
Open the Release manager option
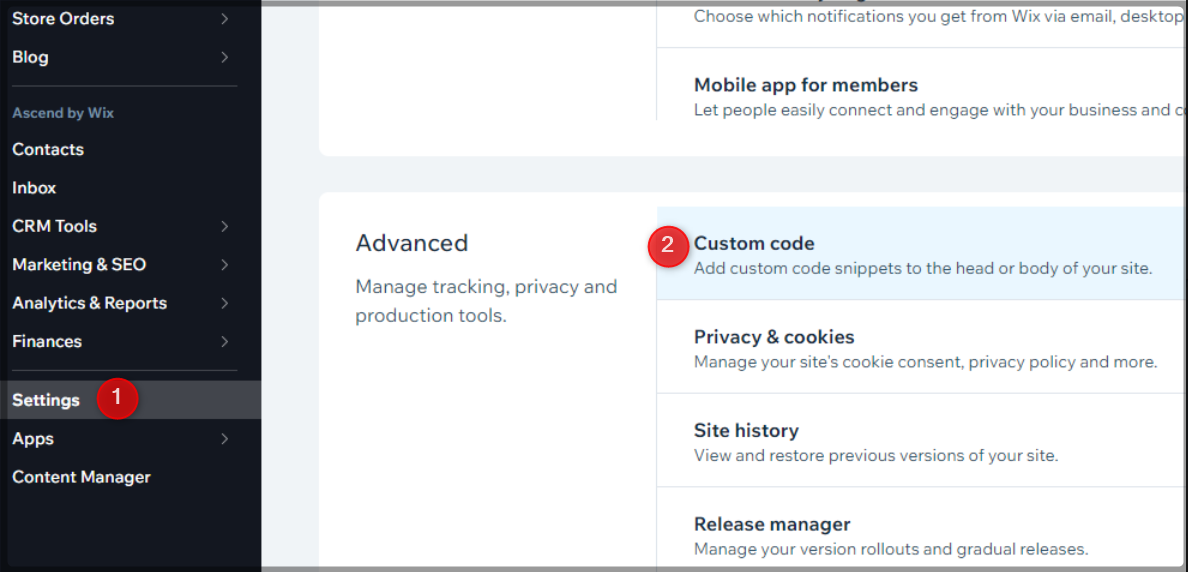click(772, 524)
